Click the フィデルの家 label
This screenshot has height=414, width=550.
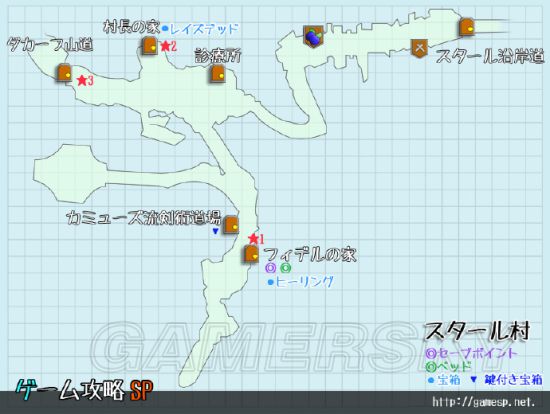coord(310,254)
